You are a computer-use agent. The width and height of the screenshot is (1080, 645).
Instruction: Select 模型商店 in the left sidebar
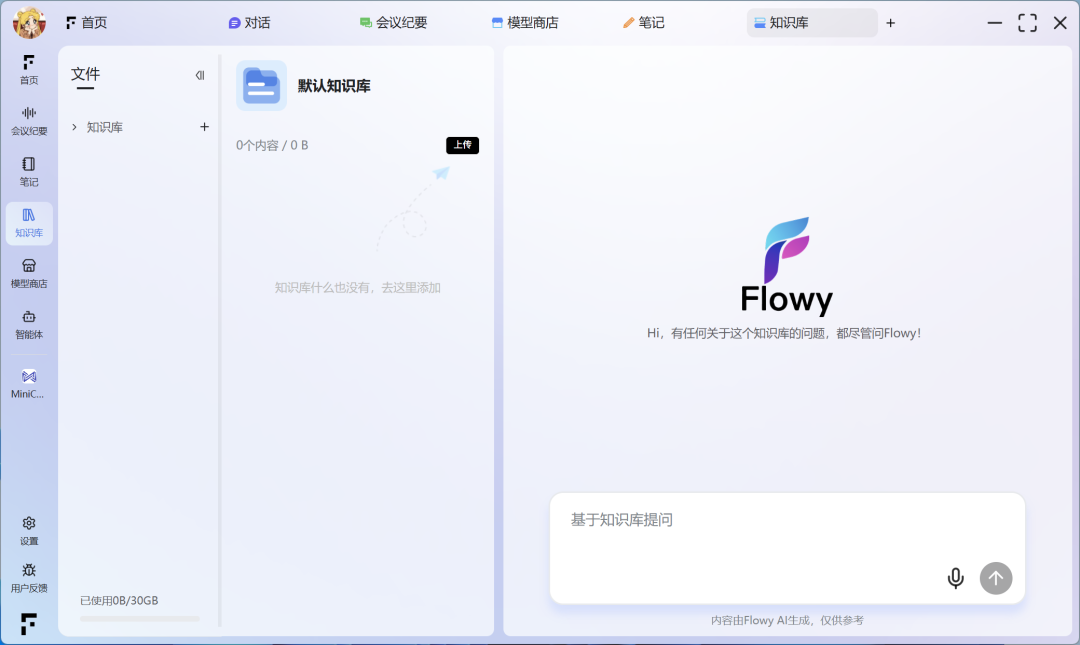(29, 273)
